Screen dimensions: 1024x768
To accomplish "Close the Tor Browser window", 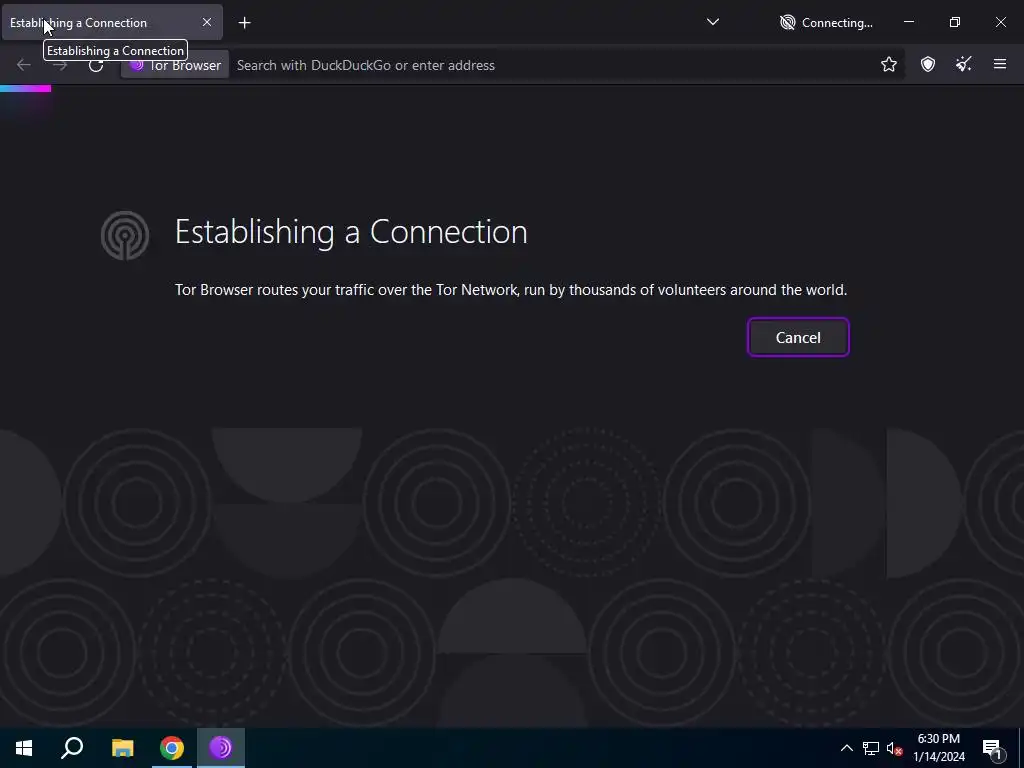I will (1000, 22).
